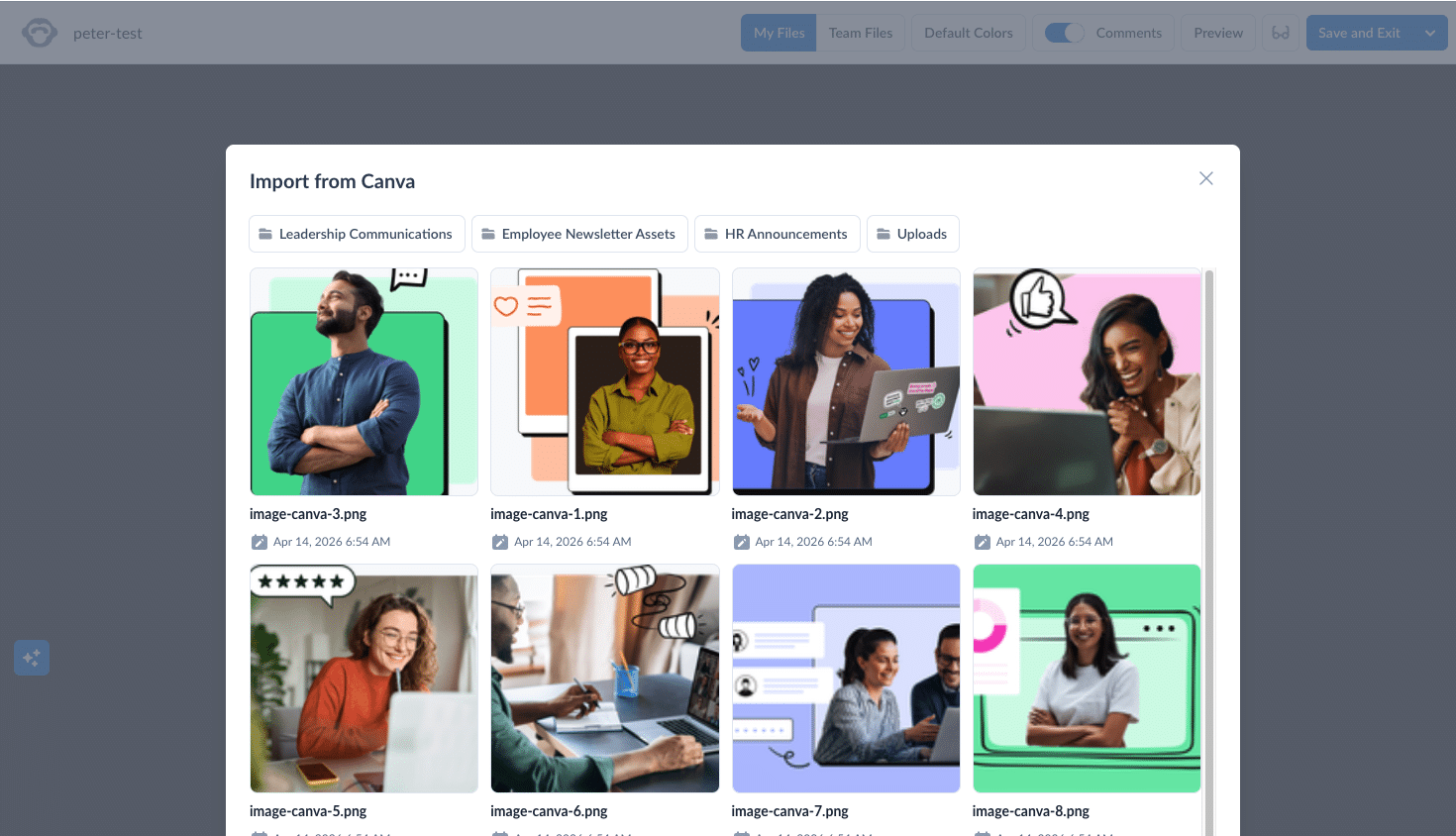Switch to the Team Files tab

point(861,33)
